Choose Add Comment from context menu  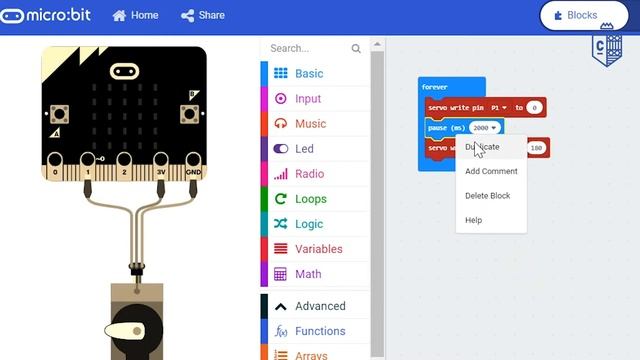491,171
